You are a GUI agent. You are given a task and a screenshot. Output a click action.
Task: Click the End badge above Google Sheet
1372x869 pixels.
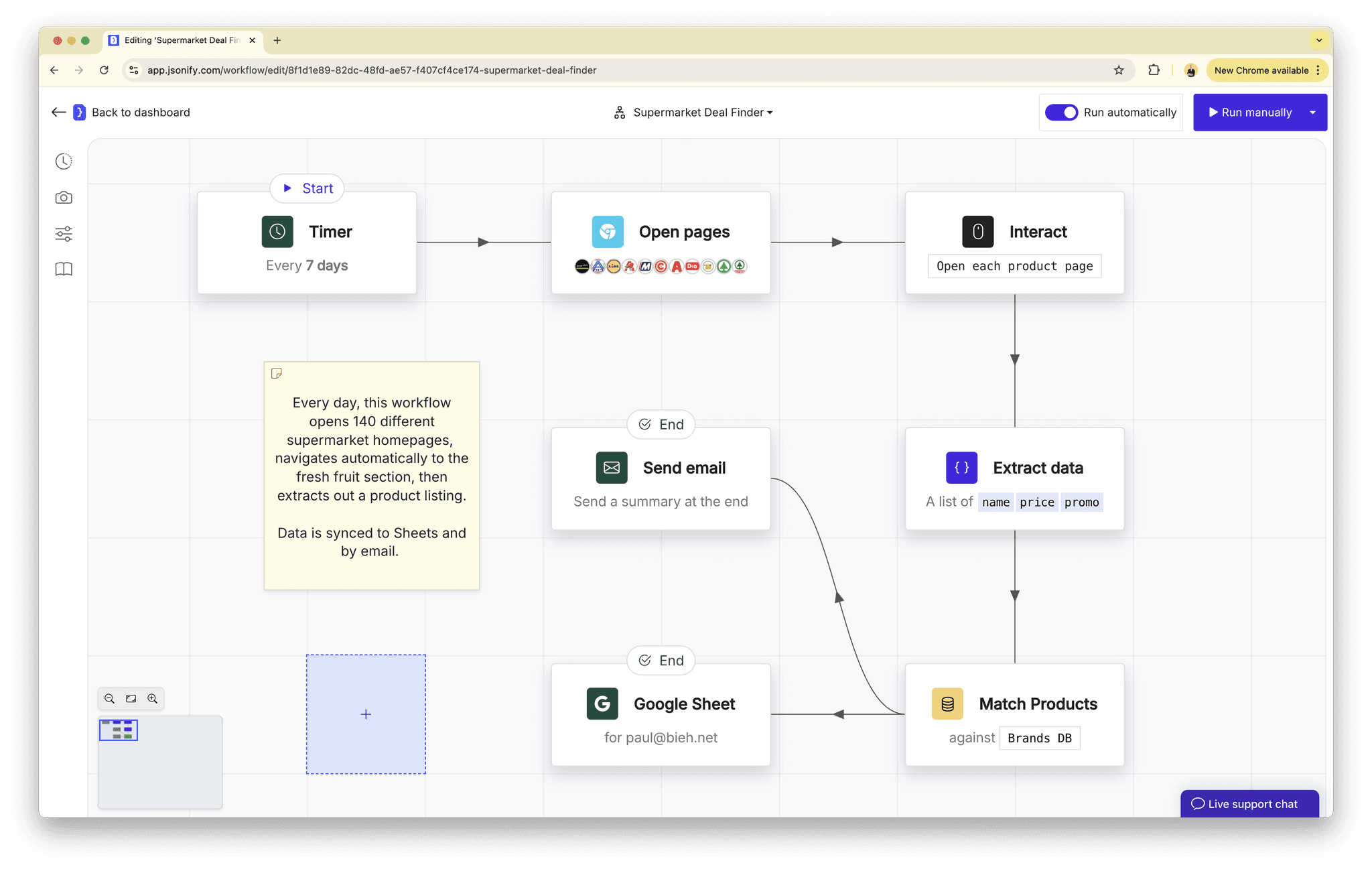pos(661,660)
